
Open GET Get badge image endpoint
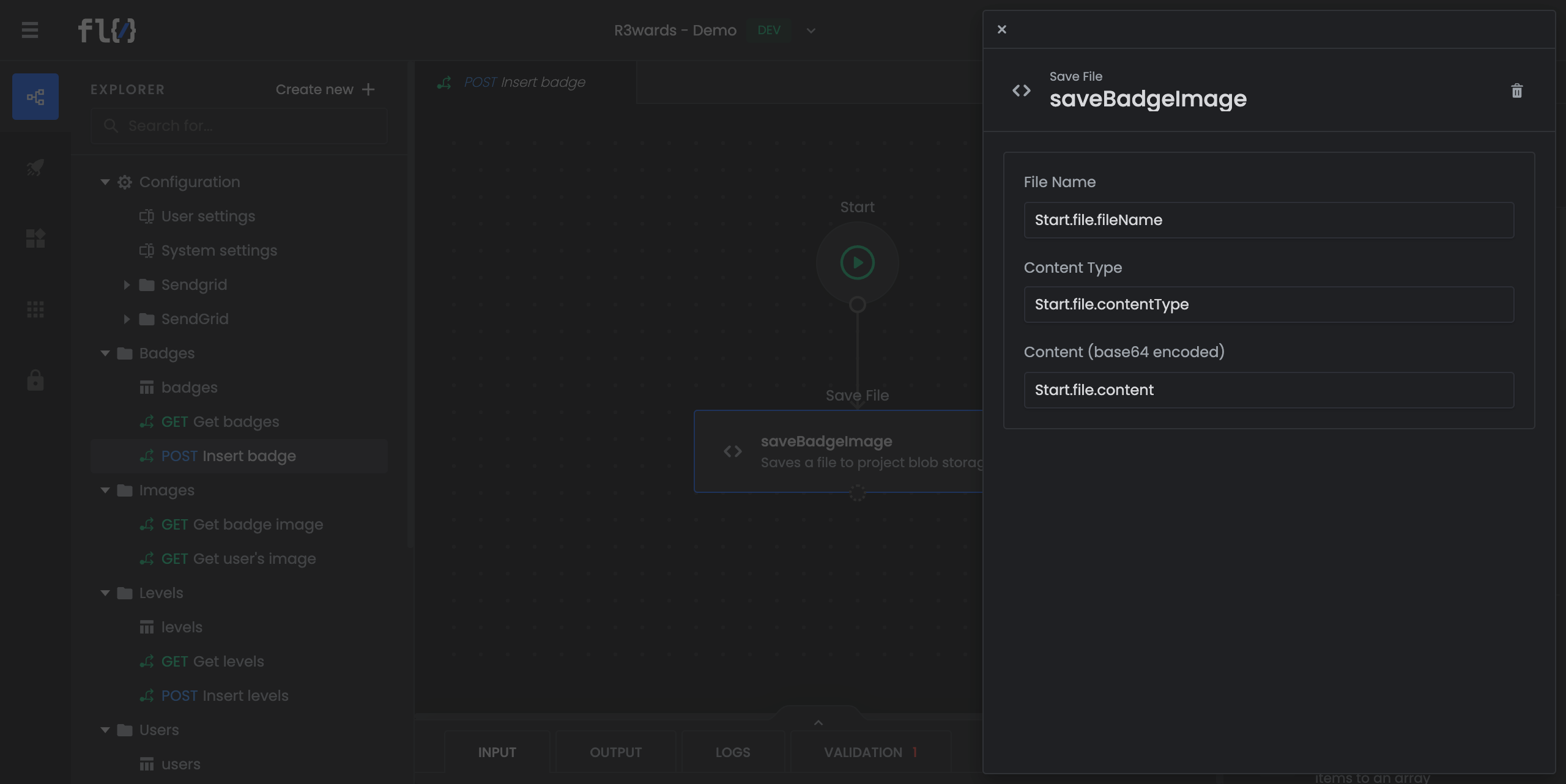point(242,525)
